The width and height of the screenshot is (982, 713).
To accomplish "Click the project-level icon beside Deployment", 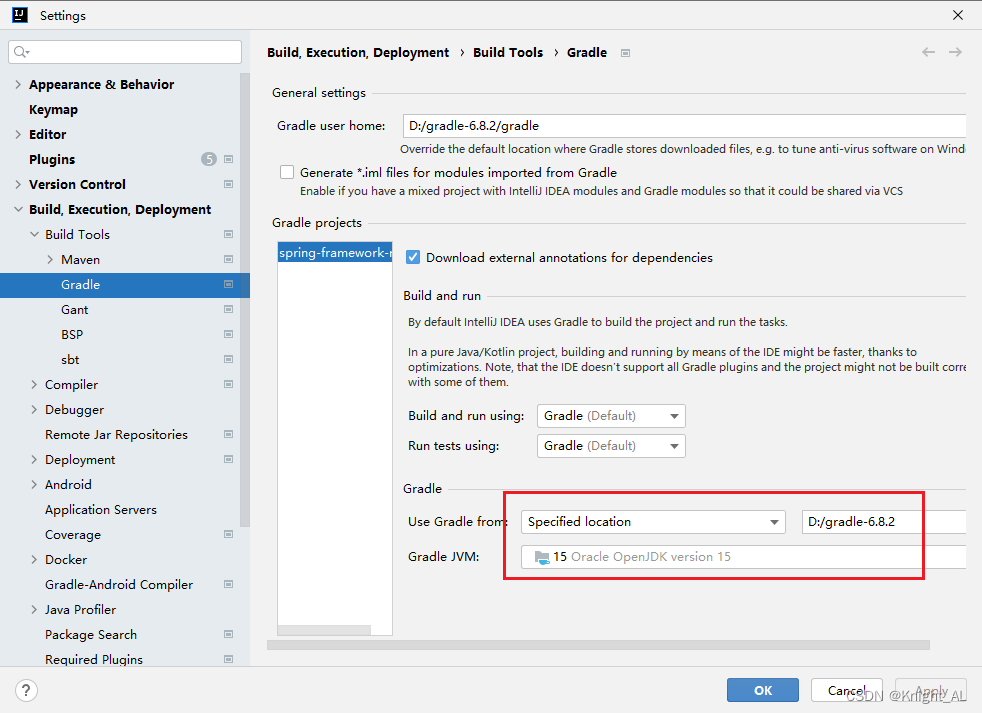I will pos(229,459).
